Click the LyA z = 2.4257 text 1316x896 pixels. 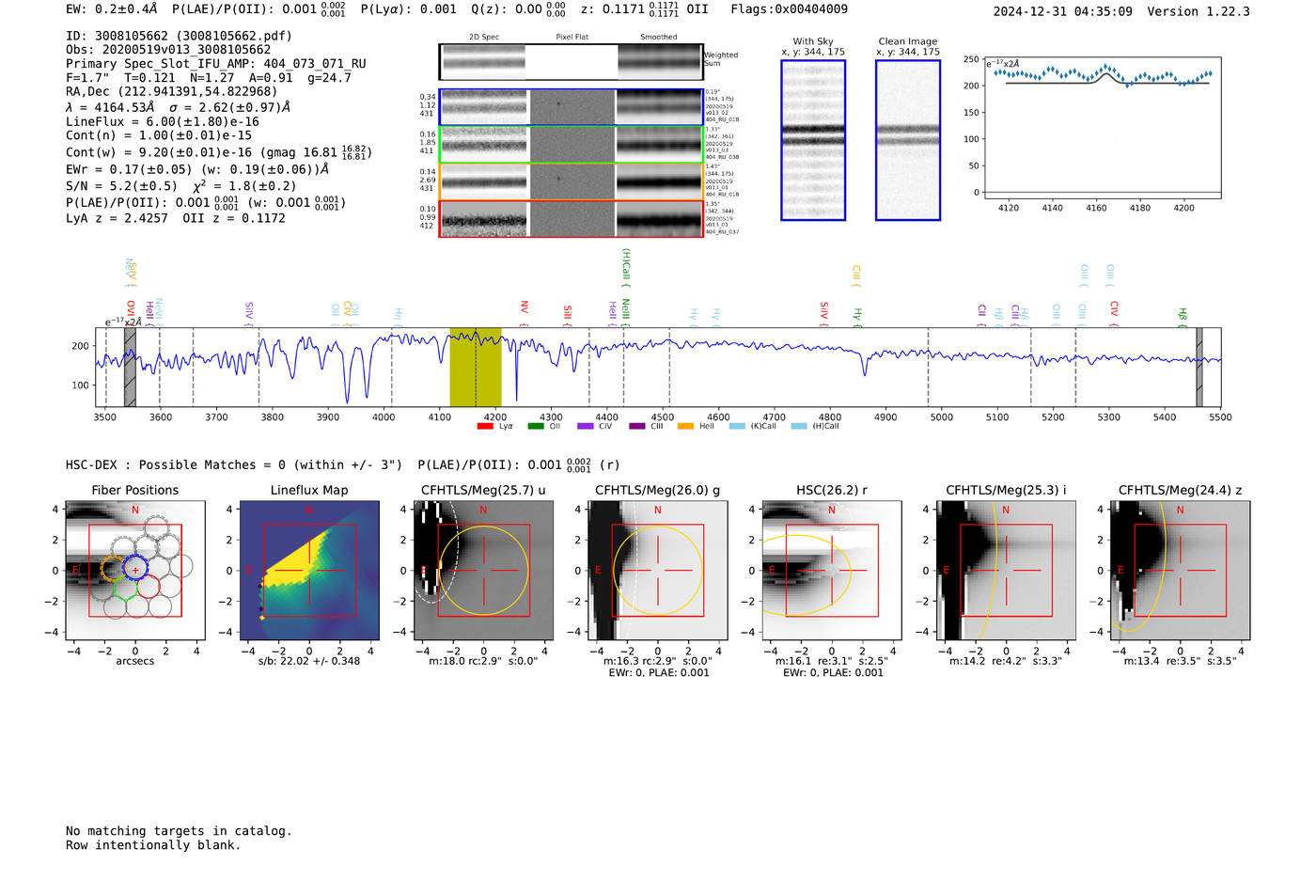click(x=117, y=218)
